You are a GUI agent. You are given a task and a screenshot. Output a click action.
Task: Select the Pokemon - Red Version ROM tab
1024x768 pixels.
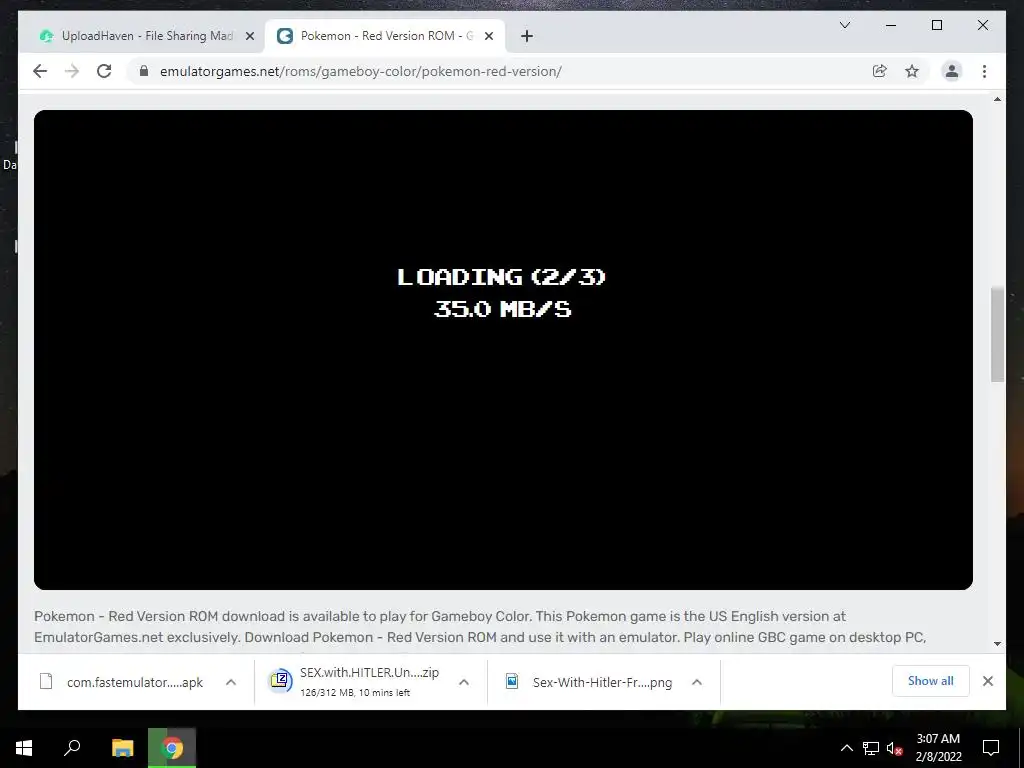coord(384,36)
